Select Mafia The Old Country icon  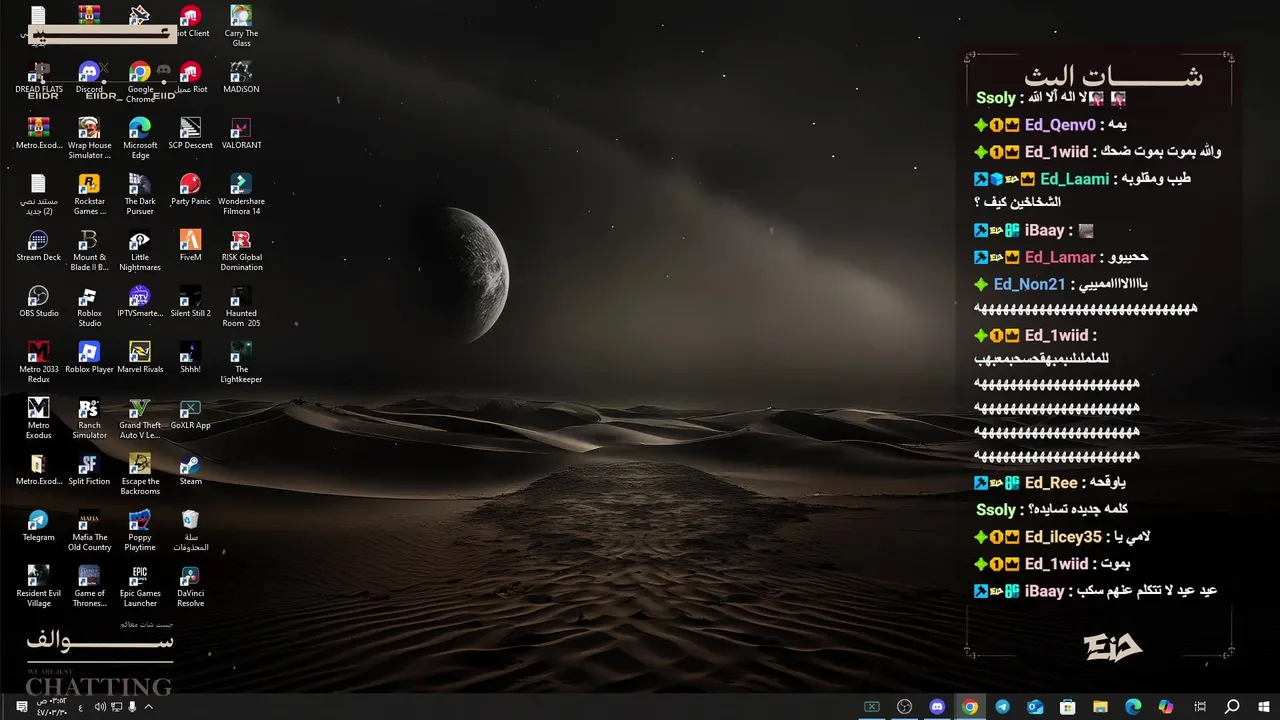pyautogui.click(x=89, y=530)
